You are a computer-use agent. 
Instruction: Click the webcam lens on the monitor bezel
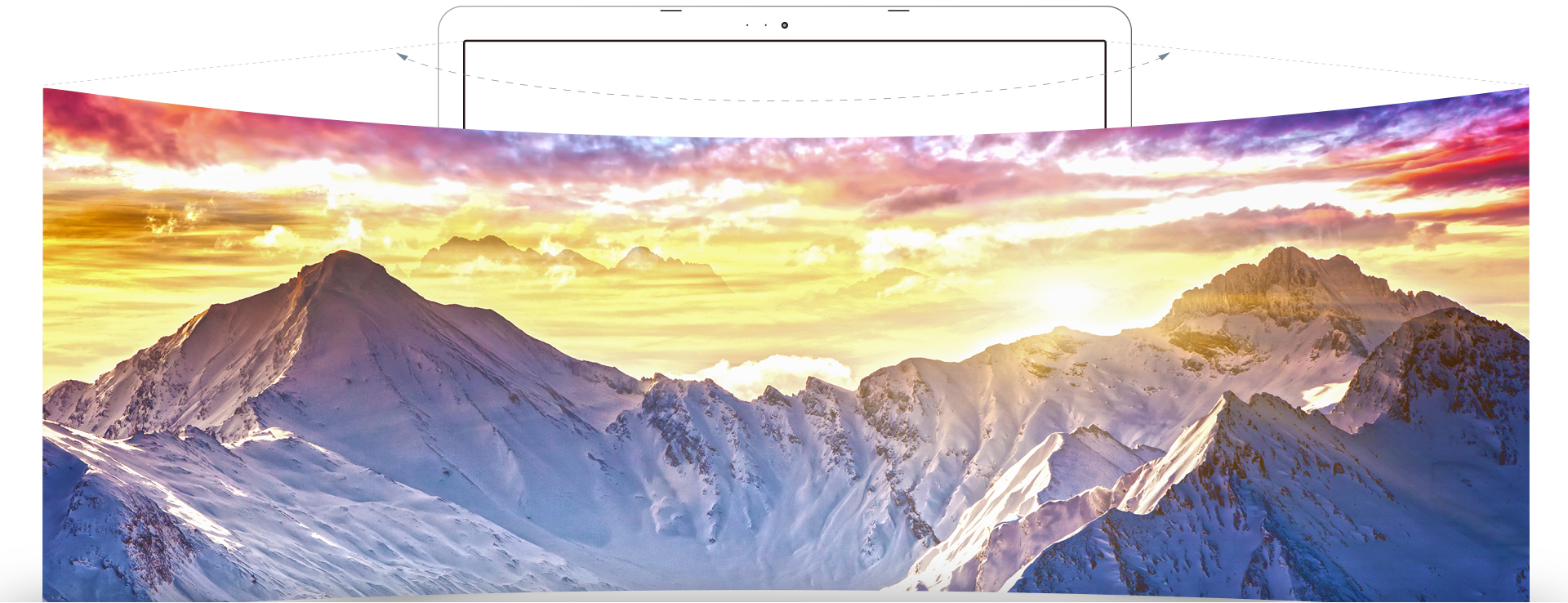[x=785, y=25]
